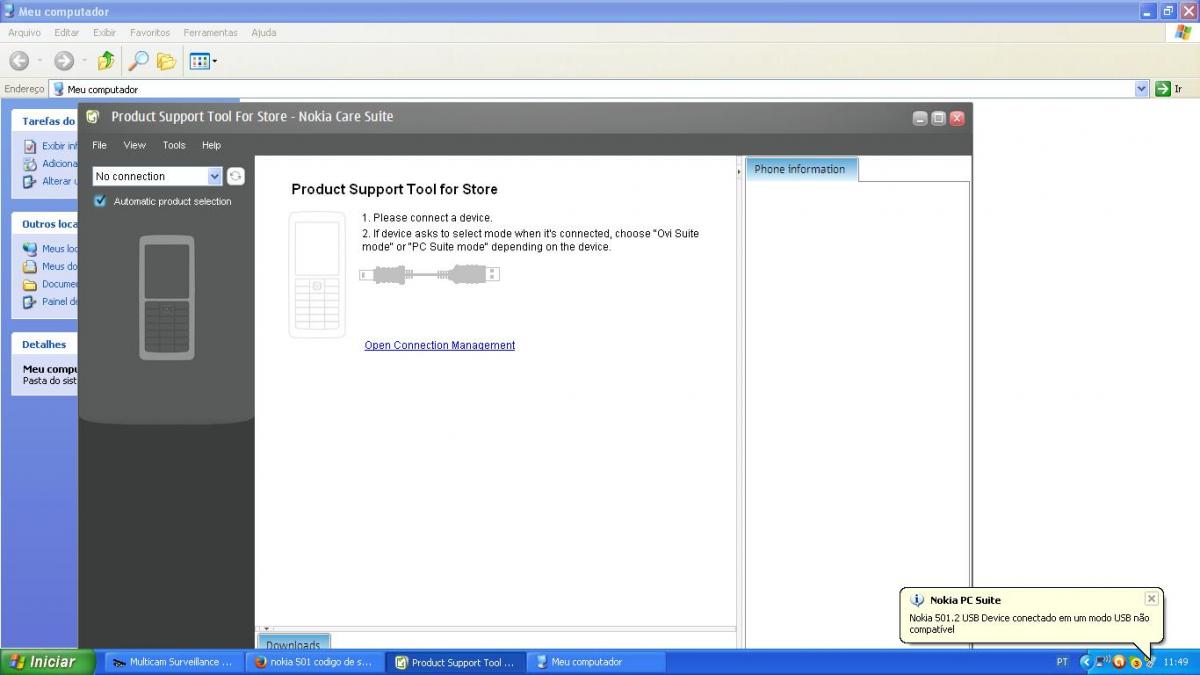
Task: Click the Alterar configuração task icon
Action: coord(30,181)
